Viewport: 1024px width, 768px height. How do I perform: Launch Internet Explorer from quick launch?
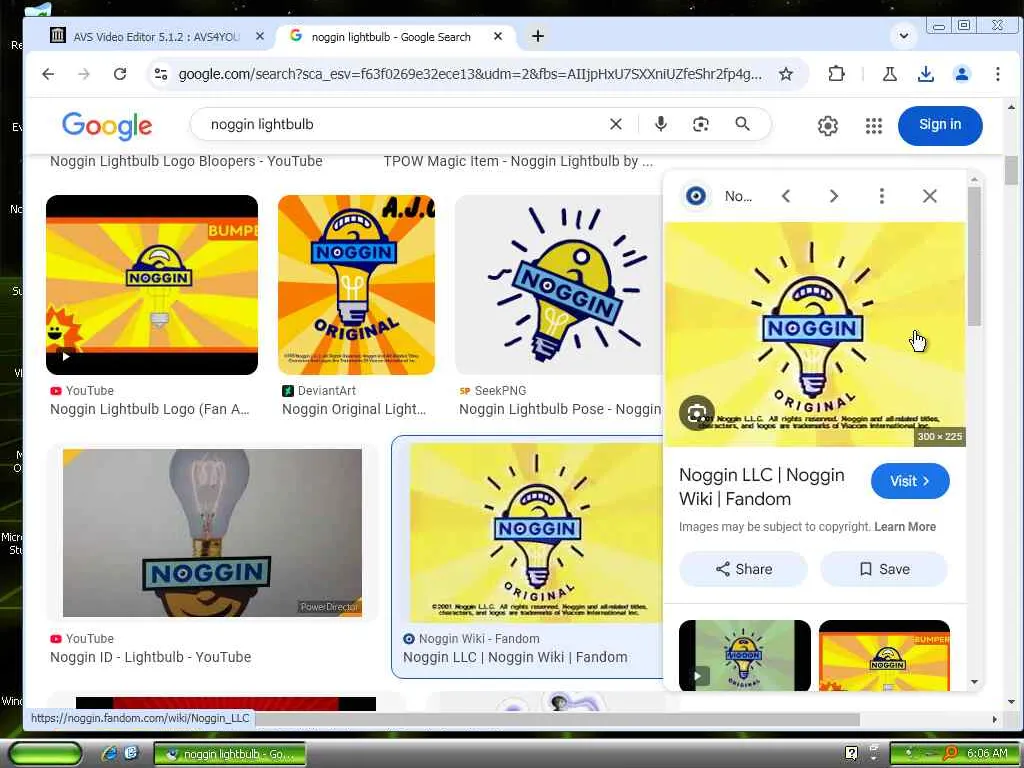point(110,754)
